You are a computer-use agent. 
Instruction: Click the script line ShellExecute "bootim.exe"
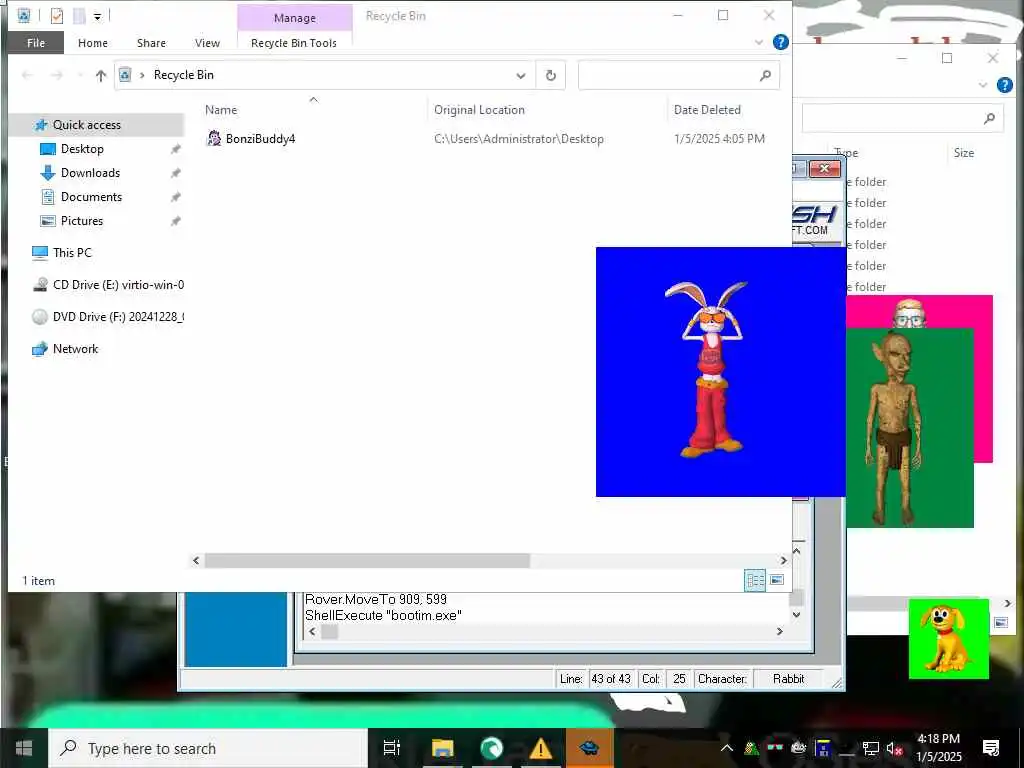(383, 615)
